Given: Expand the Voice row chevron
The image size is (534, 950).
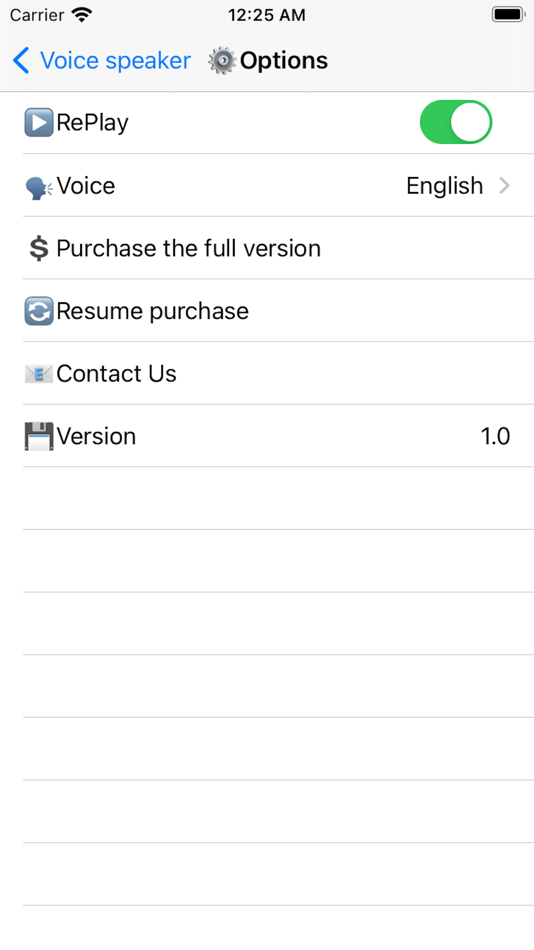Looking at the screenshot, I should click(x=504, y=186).
